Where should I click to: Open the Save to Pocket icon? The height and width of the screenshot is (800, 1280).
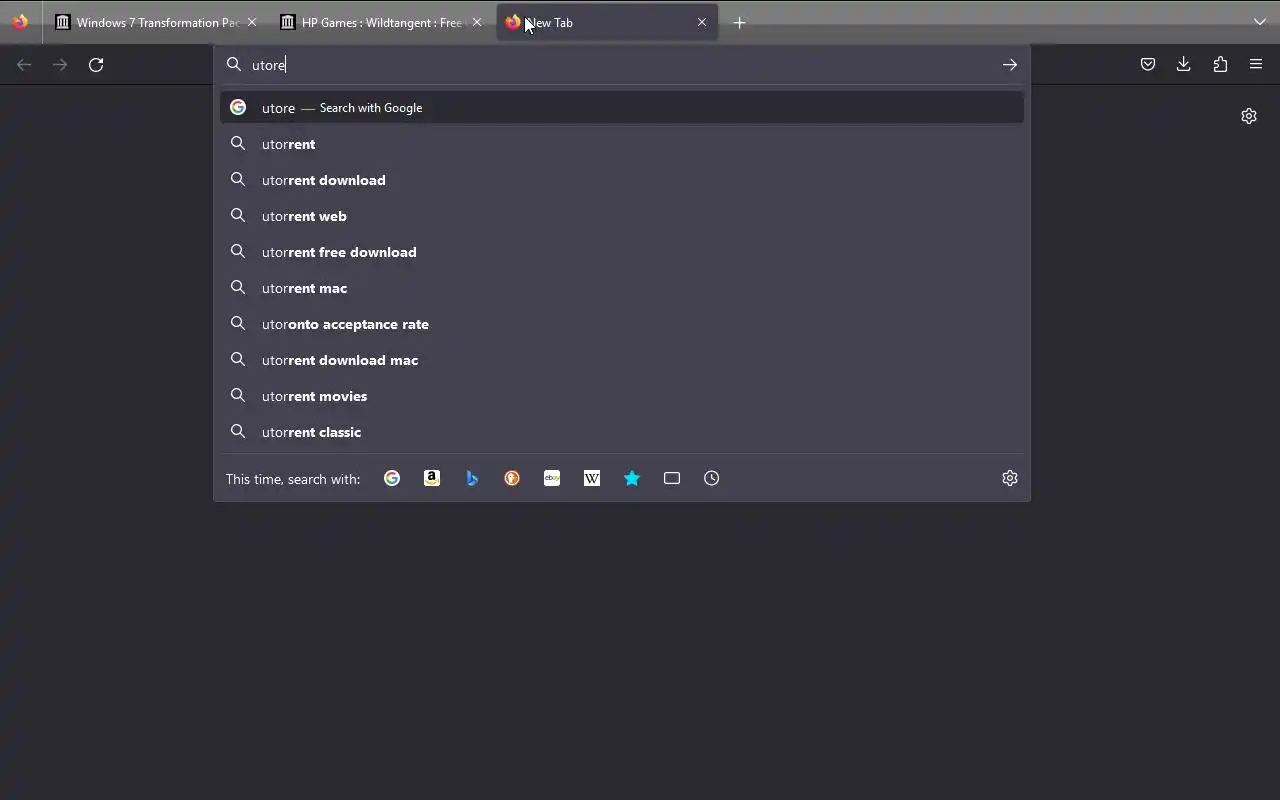[x=1148, y=64]
